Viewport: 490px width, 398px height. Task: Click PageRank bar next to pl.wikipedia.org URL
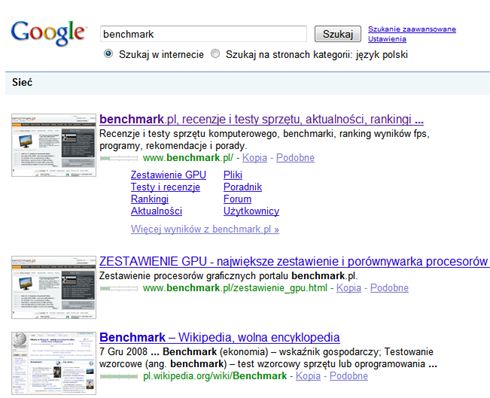coord(119,377)
